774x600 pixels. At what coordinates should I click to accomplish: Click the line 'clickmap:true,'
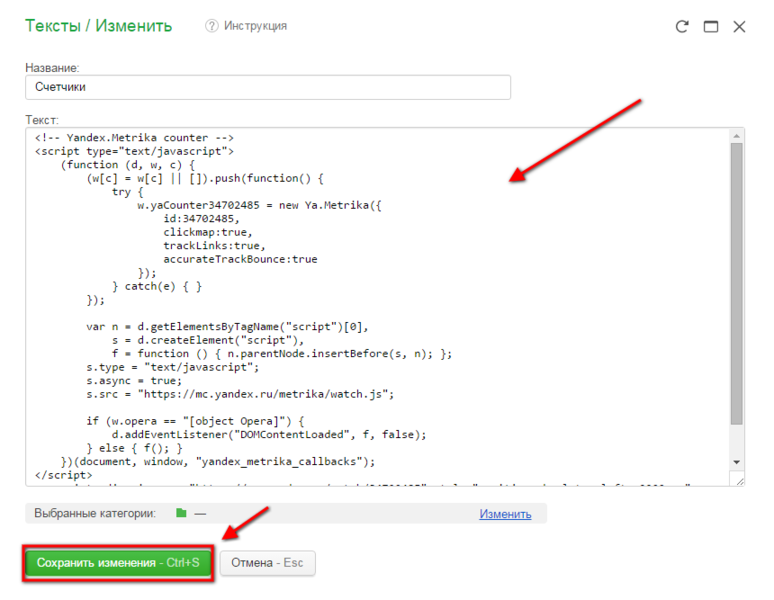pos(208,232)
